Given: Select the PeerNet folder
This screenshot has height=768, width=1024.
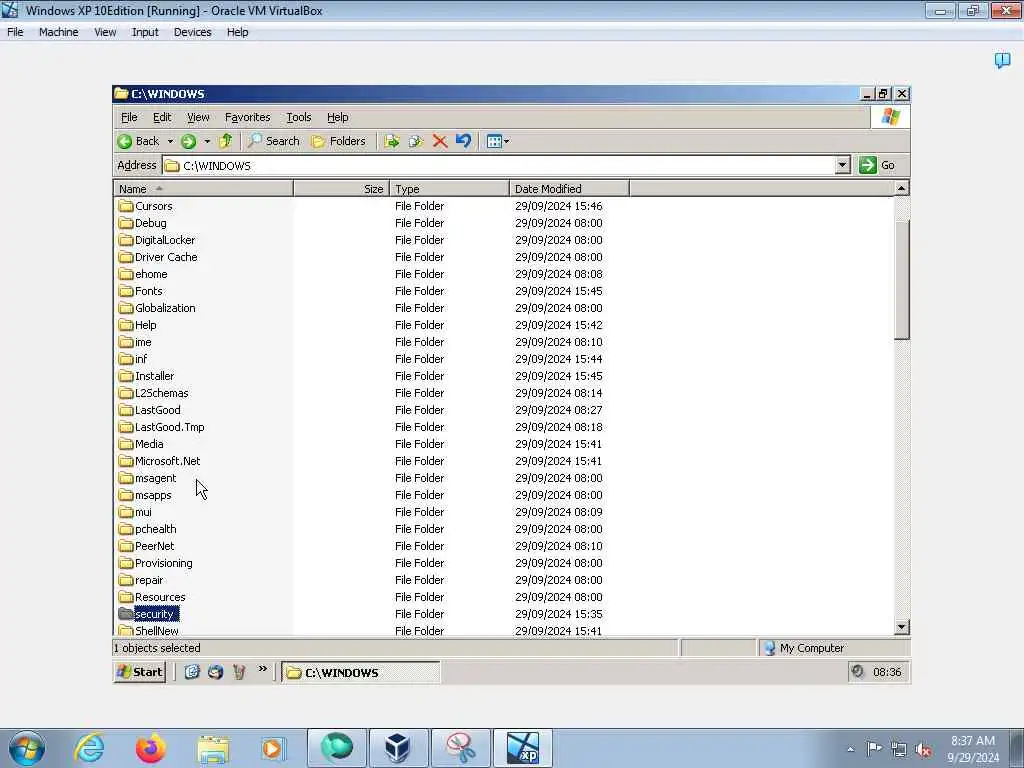Looking at the screenshot, I should pyautogui.click(x=146, y=545).
